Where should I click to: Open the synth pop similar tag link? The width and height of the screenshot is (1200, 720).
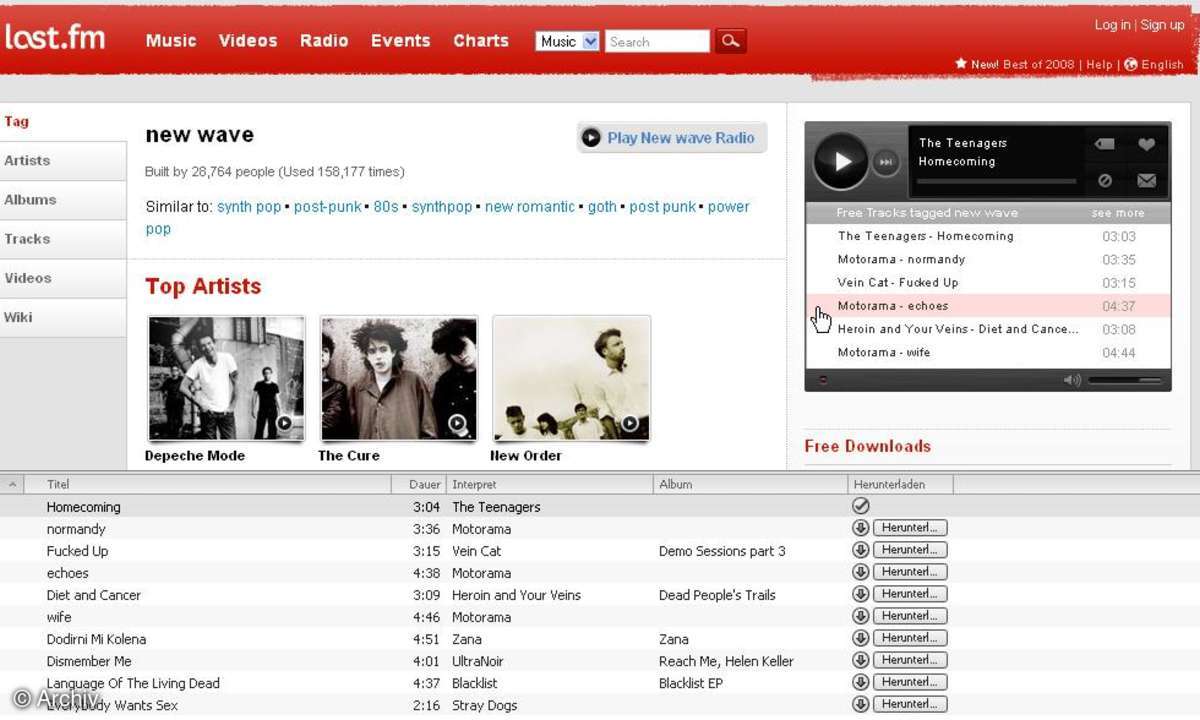249,207
